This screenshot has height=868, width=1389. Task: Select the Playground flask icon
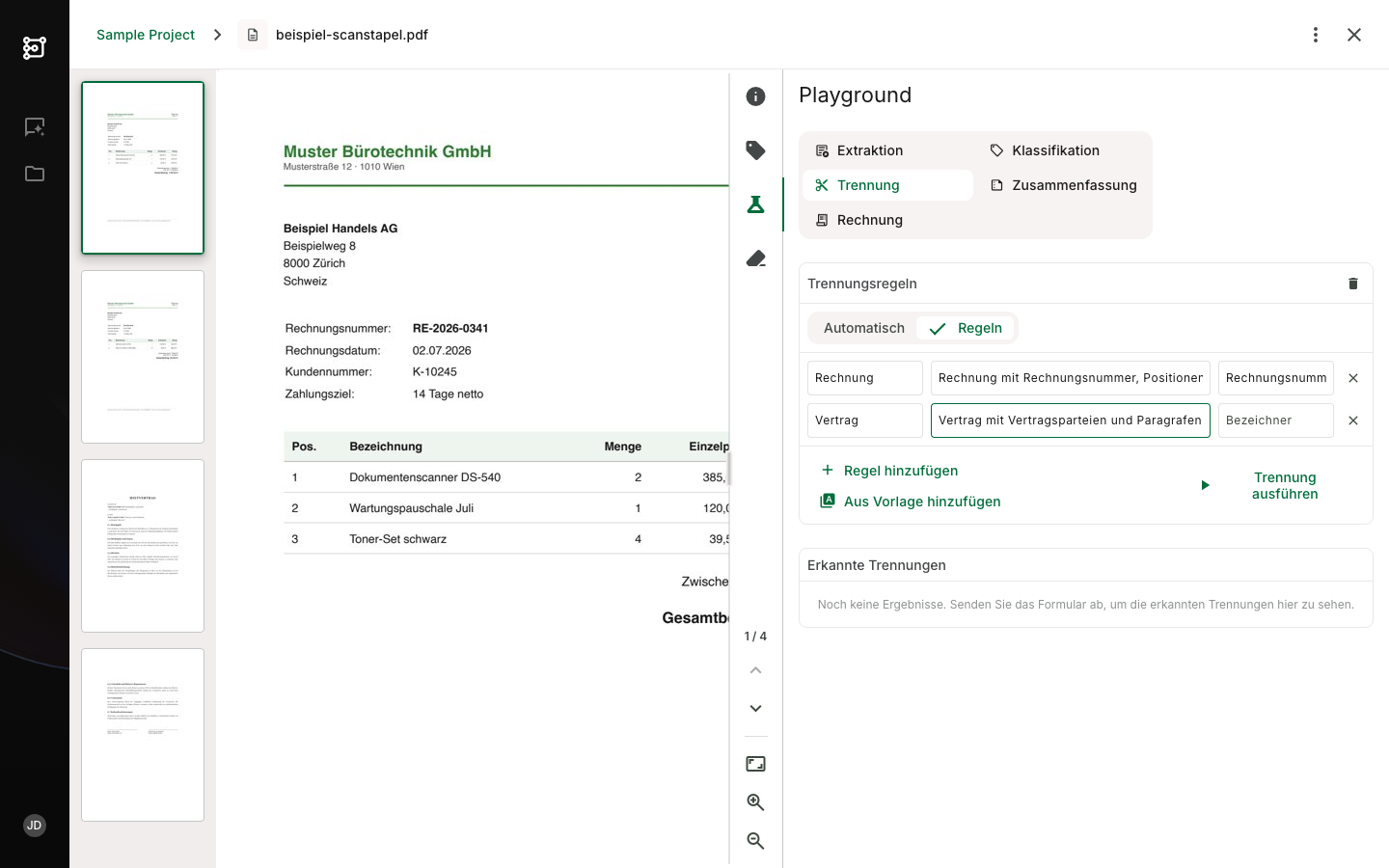point(756,204)
